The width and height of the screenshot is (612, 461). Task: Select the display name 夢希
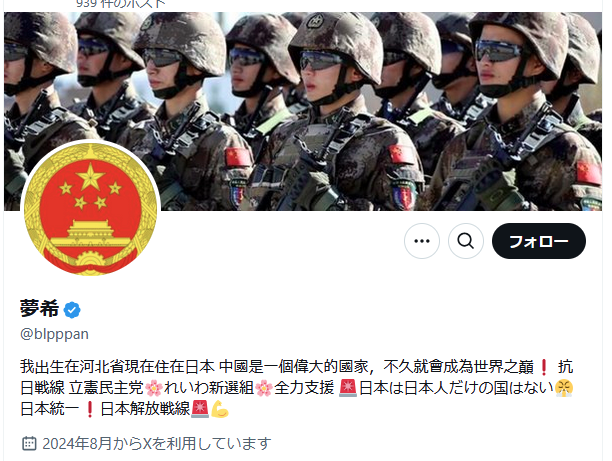pyautogui.click(x=39, y=309)
